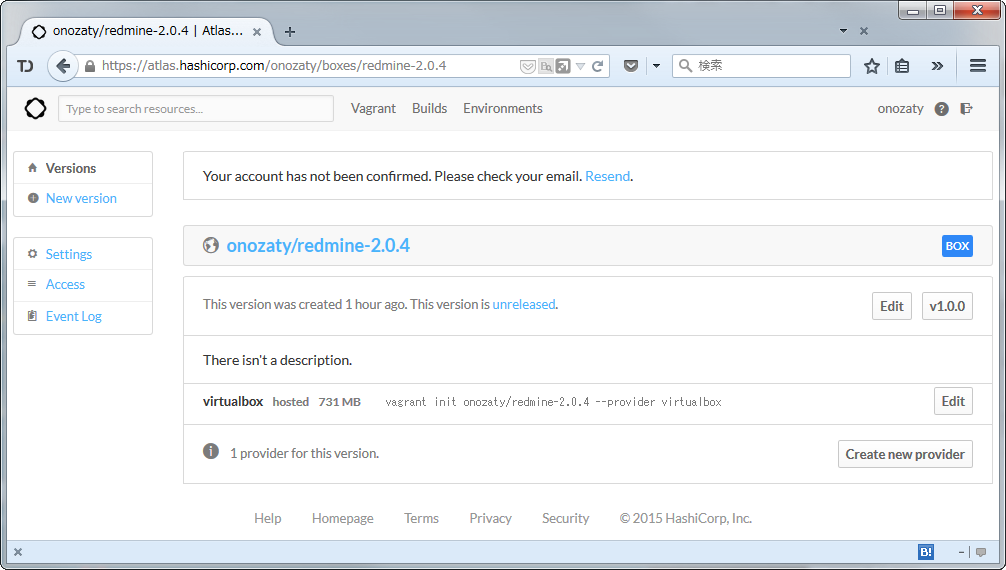The height and width of the screenshot is (570, 1006).
Task: Click the Hatena bookmark B! status icon
Action: click(926, 552)
